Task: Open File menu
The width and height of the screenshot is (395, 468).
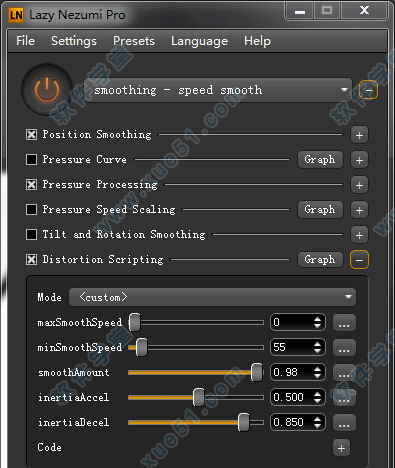Action: (x=25, y=41)
